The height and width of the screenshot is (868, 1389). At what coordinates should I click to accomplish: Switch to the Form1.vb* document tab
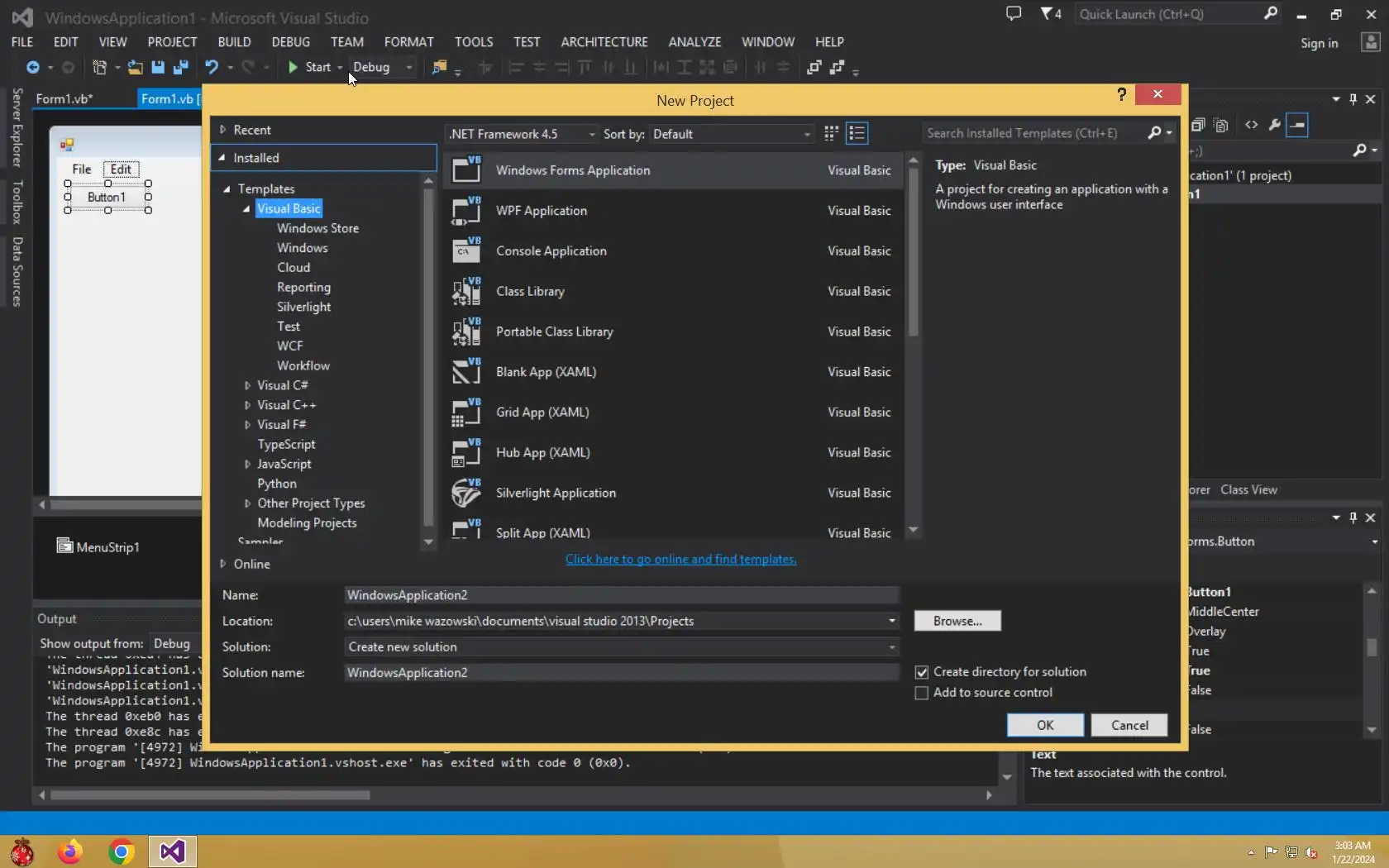pos(64,98)
